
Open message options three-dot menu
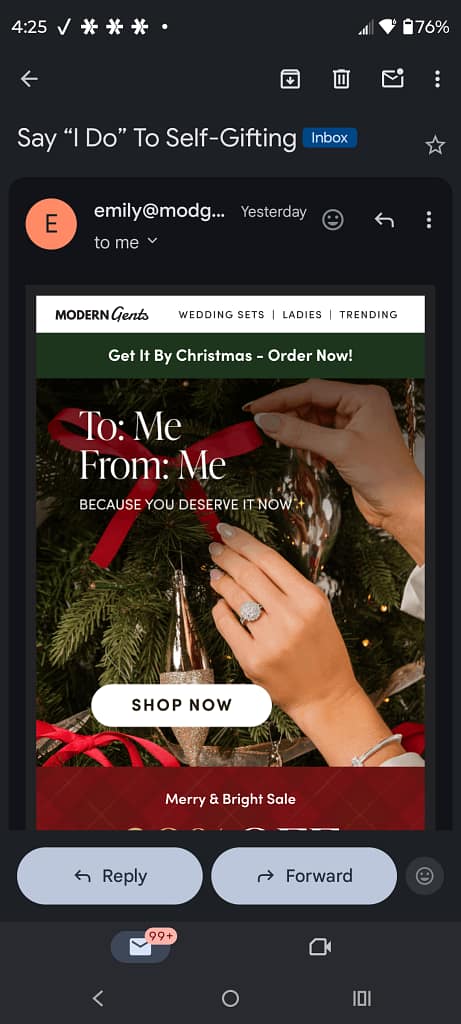[428, 220]
